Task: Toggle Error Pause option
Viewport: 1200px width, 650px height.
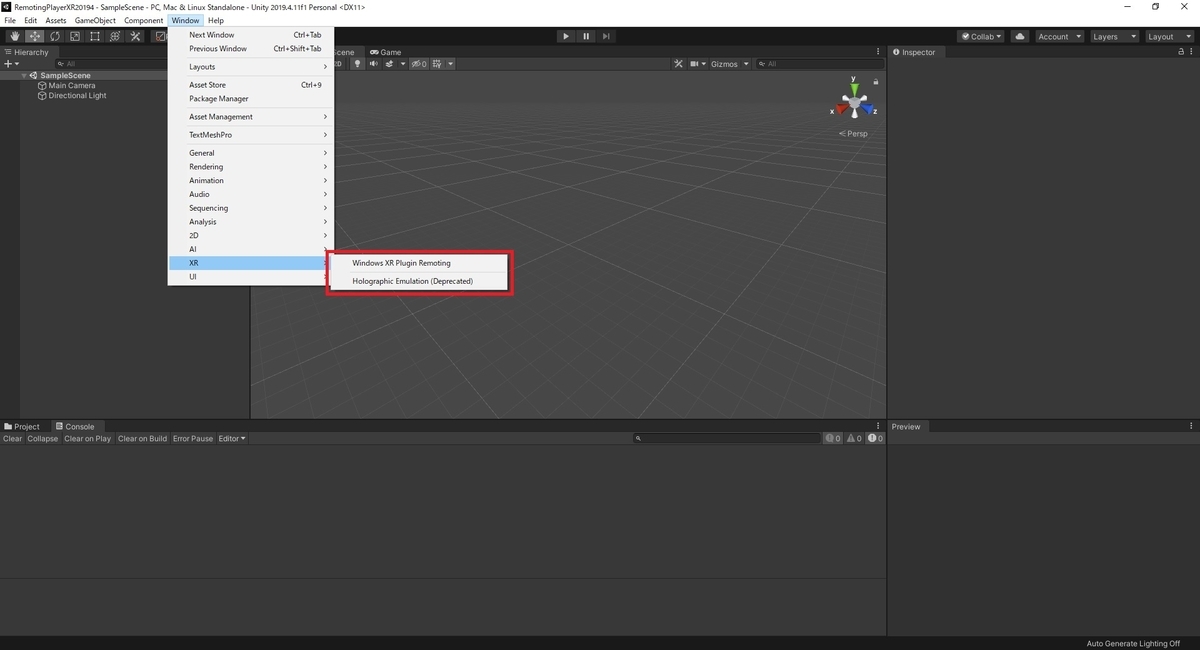Action: pos(193,438)
